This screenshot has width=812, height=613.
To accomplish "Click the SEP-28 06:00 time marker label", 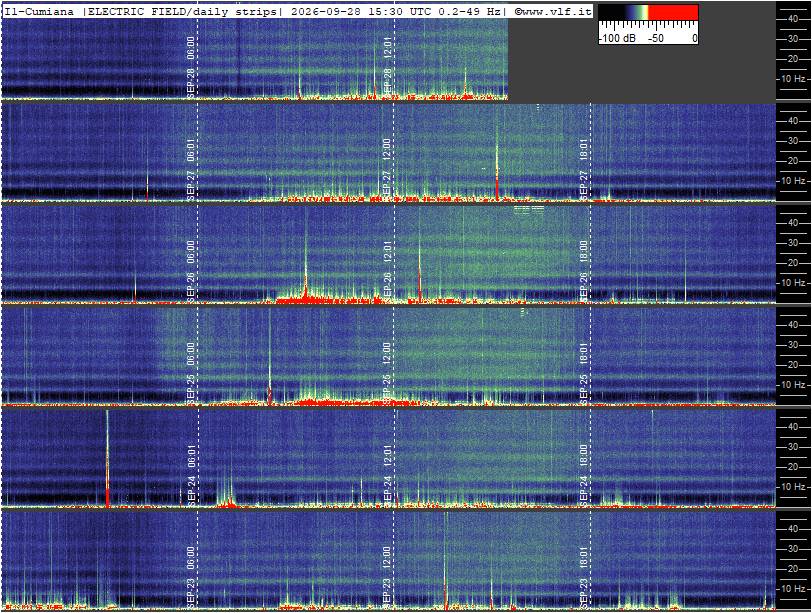I will click(x=191, y=67).
